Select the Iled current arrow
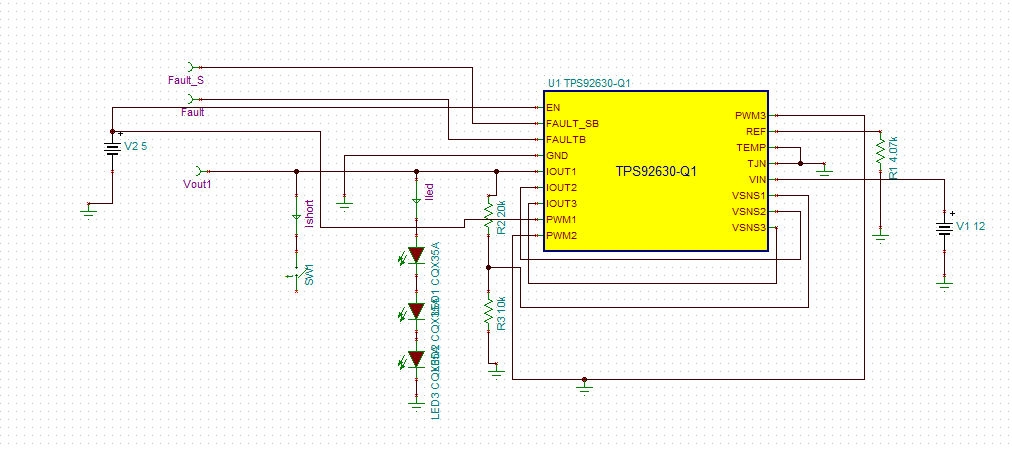This screenshot has width=1012, height=450. [x=416, y=201]
